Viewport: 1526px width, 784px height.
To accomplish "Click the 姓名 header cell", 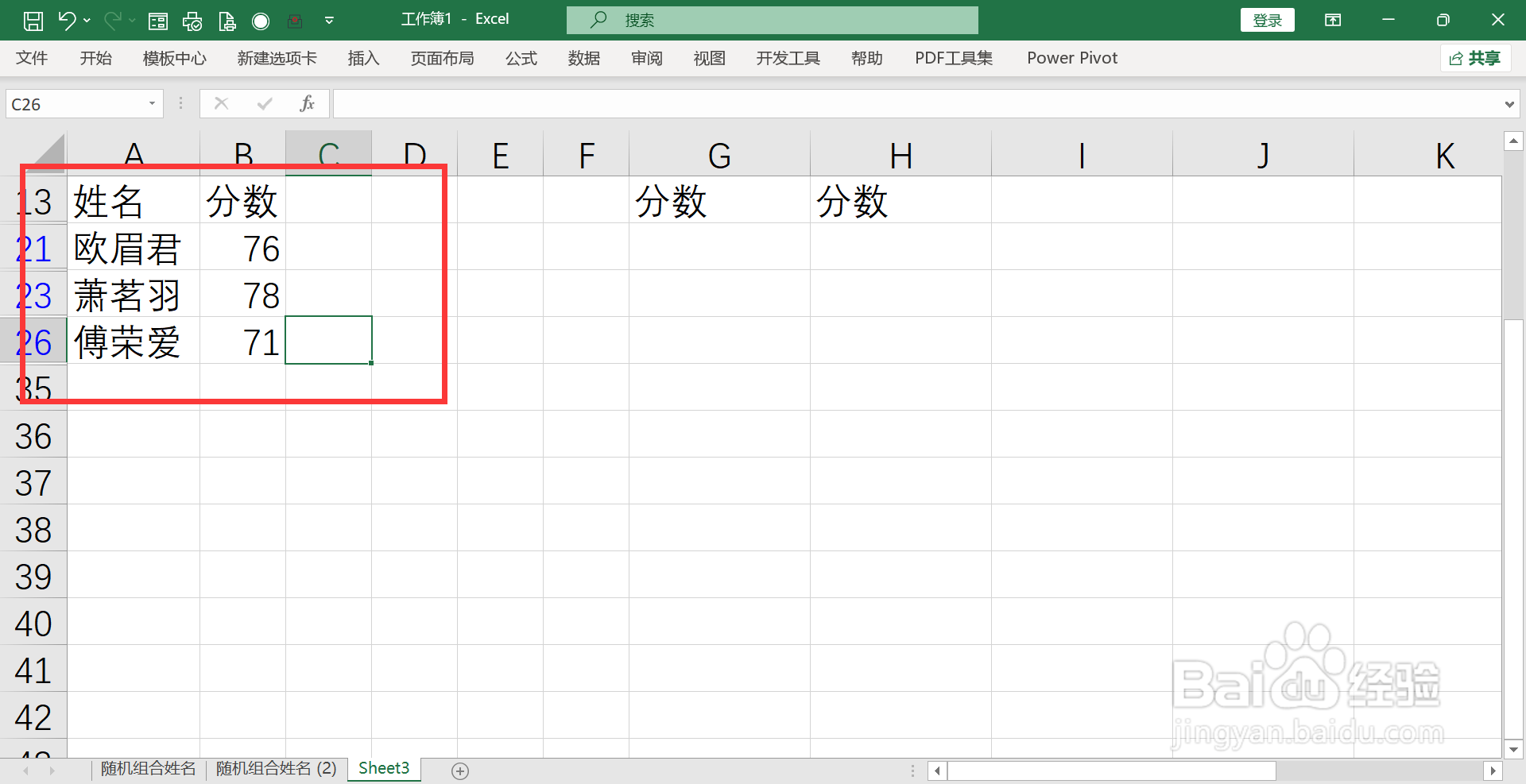I will coord(134,200).
